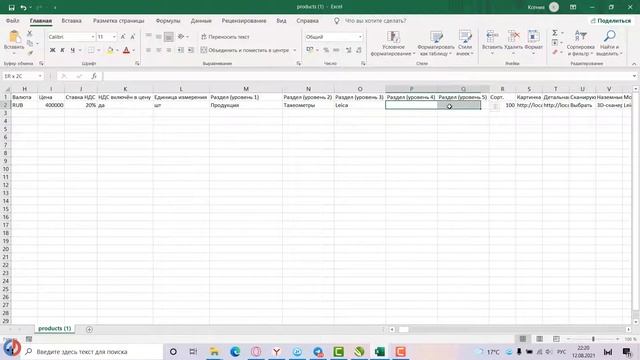Collapse the ribbon with caret
The height and width of the screenshot is (360, 640).
(x=634, y=64)
